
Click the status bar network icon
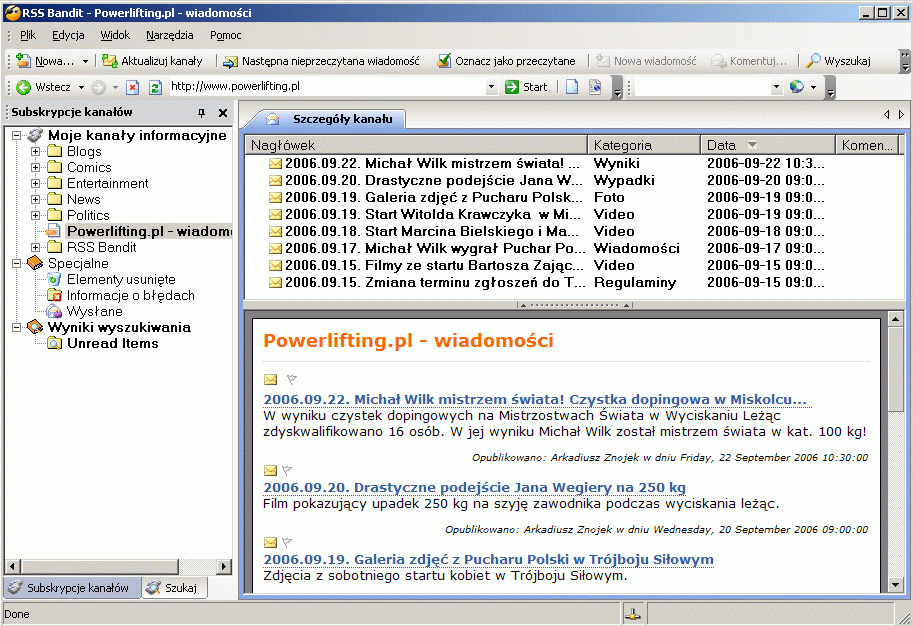(632, 614)
